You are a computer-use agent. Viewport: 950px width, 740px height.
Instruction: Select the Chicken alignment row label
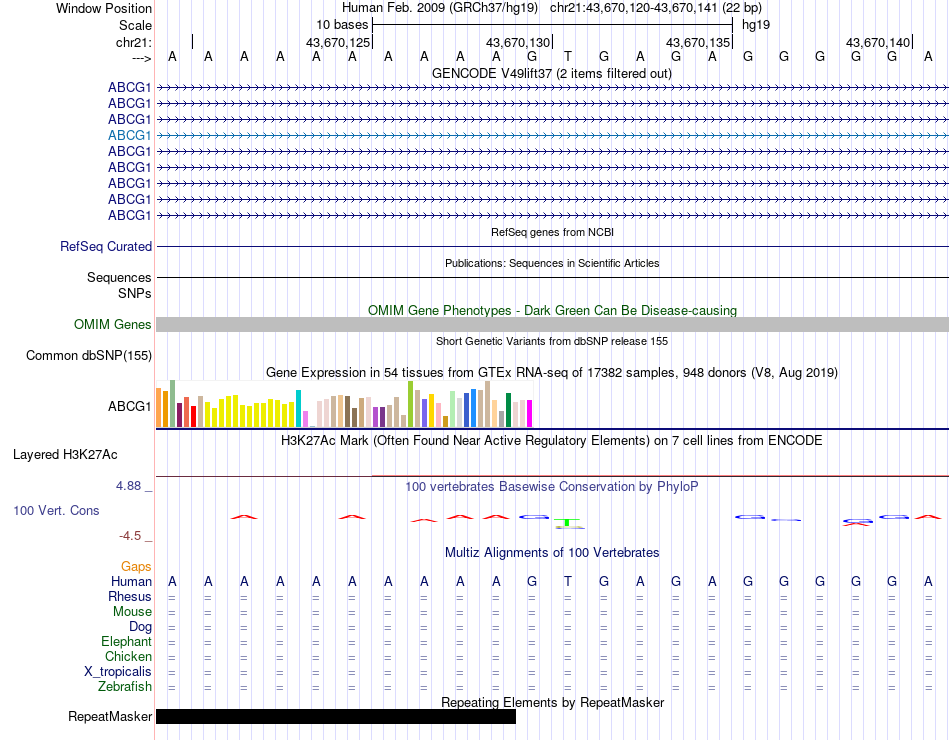[x=128, y=656]
